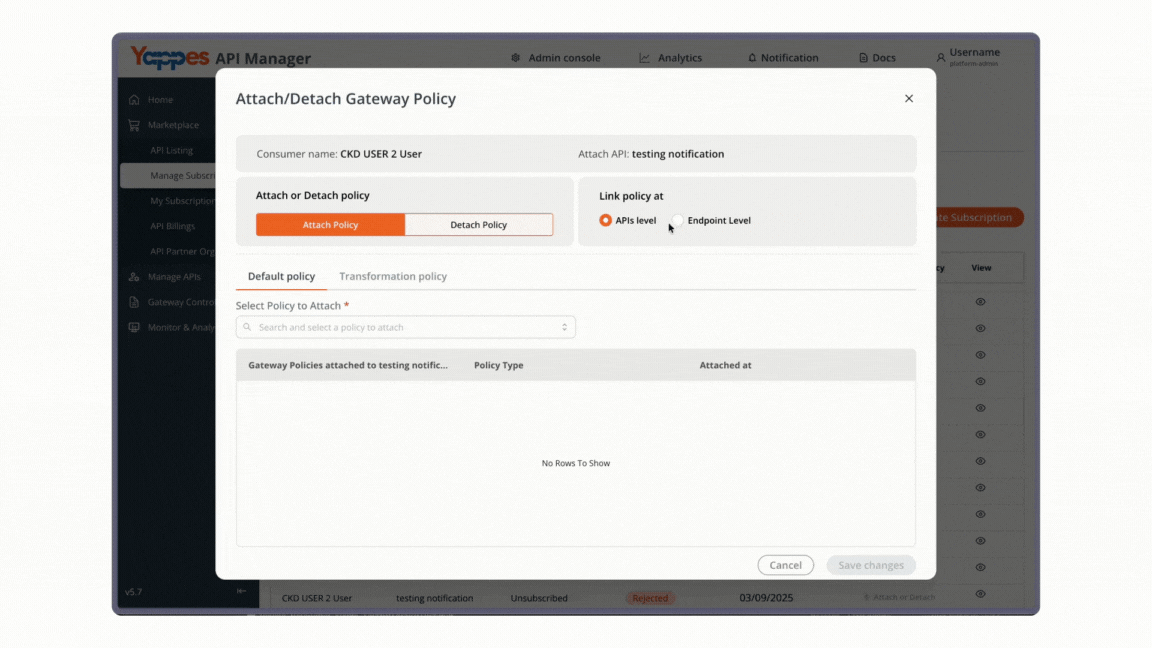Viewport: 1152px width, 648px height.
Task: View details via eye icon for testing notification row
Action: click(x=980, y=594)
